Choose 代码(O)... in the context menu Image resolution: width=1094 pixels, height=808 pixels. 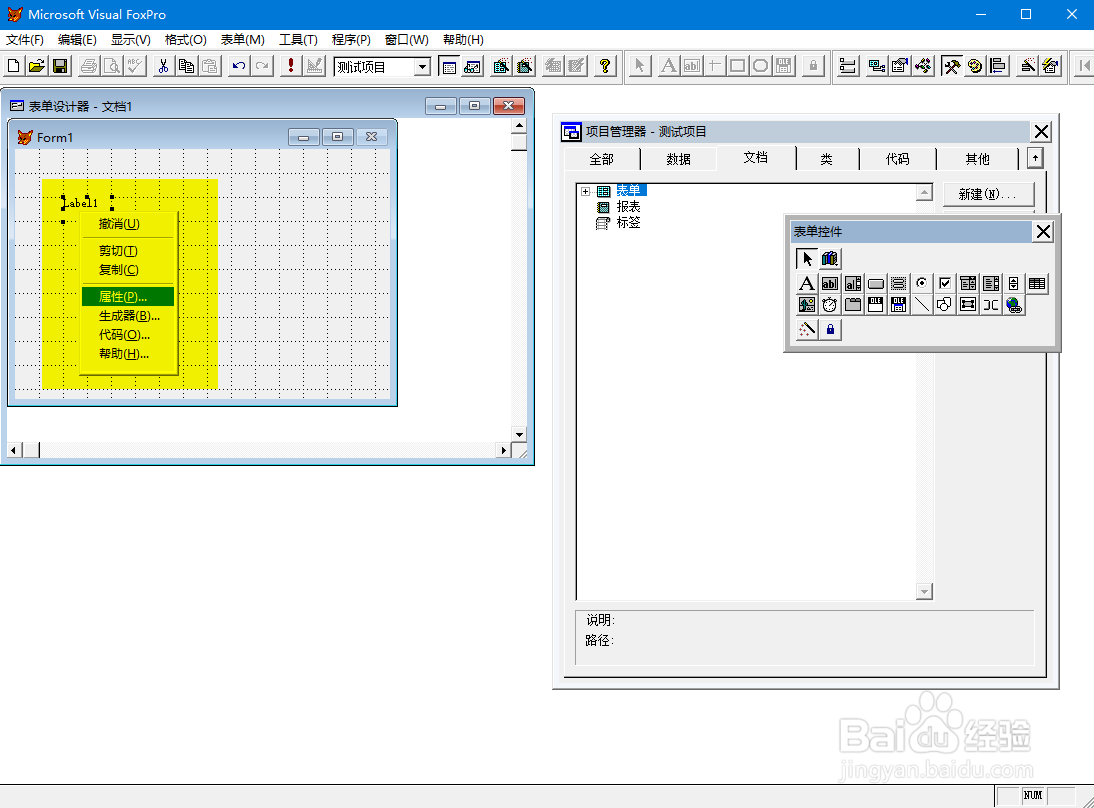click(x=128, y=335)
